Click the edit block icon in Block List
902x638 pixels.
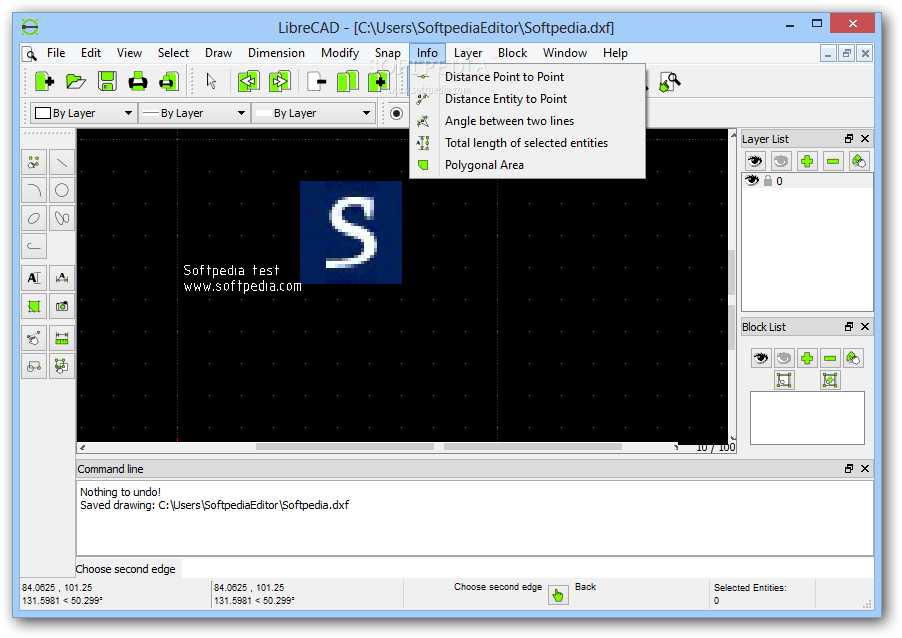tap(783, 380)
